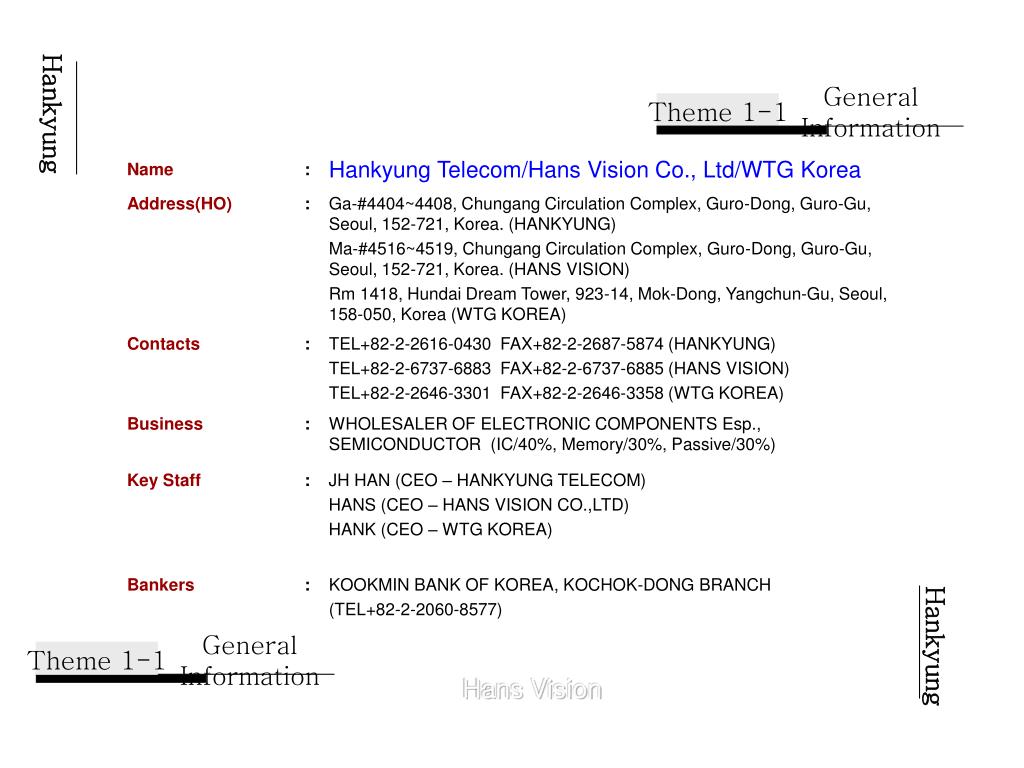
Task: Click bank phone '(TEL+82-2-2060-8577)'
Action: (x=415, y=610)
